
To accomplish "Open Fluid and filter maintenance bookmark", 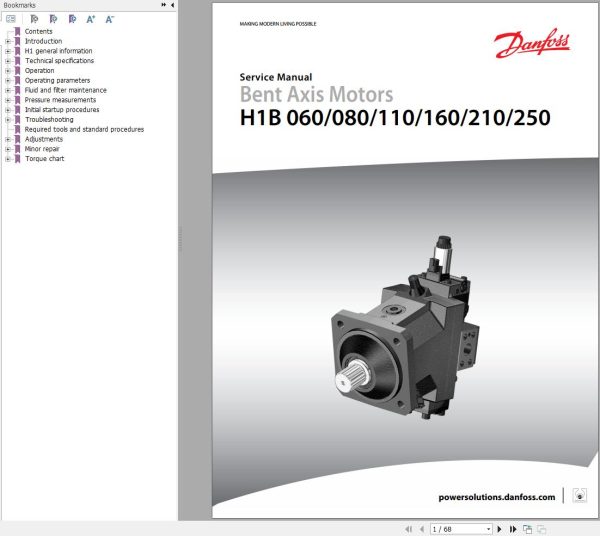I will pyautogui.click(x=65, y=90).
